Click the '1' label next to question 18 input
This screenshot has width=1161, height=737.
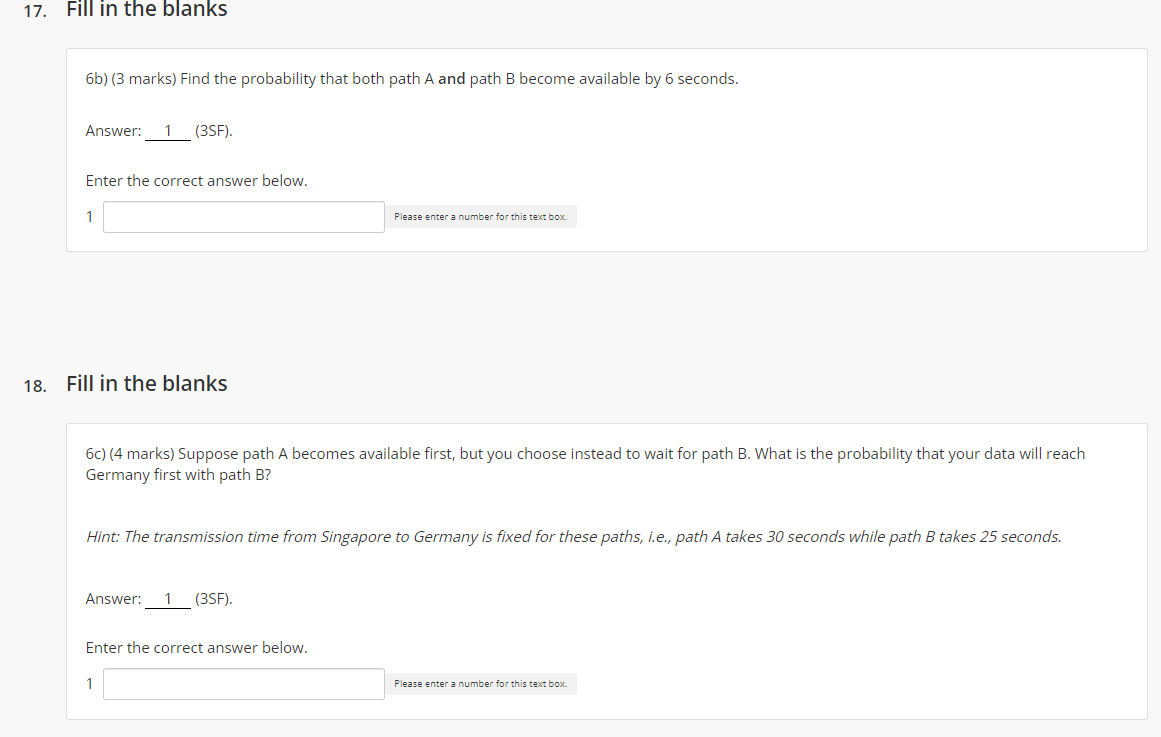pos(89,683)
